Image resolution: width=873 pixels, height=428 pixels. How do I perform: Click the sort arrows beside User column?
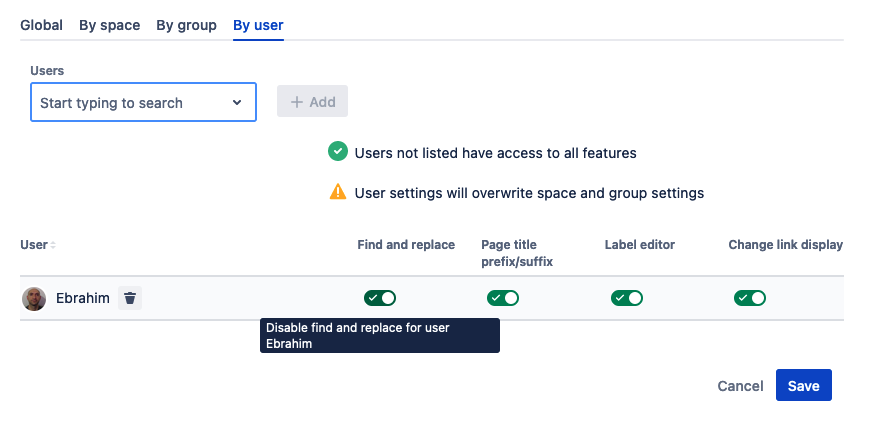click(x=53, y=245)
